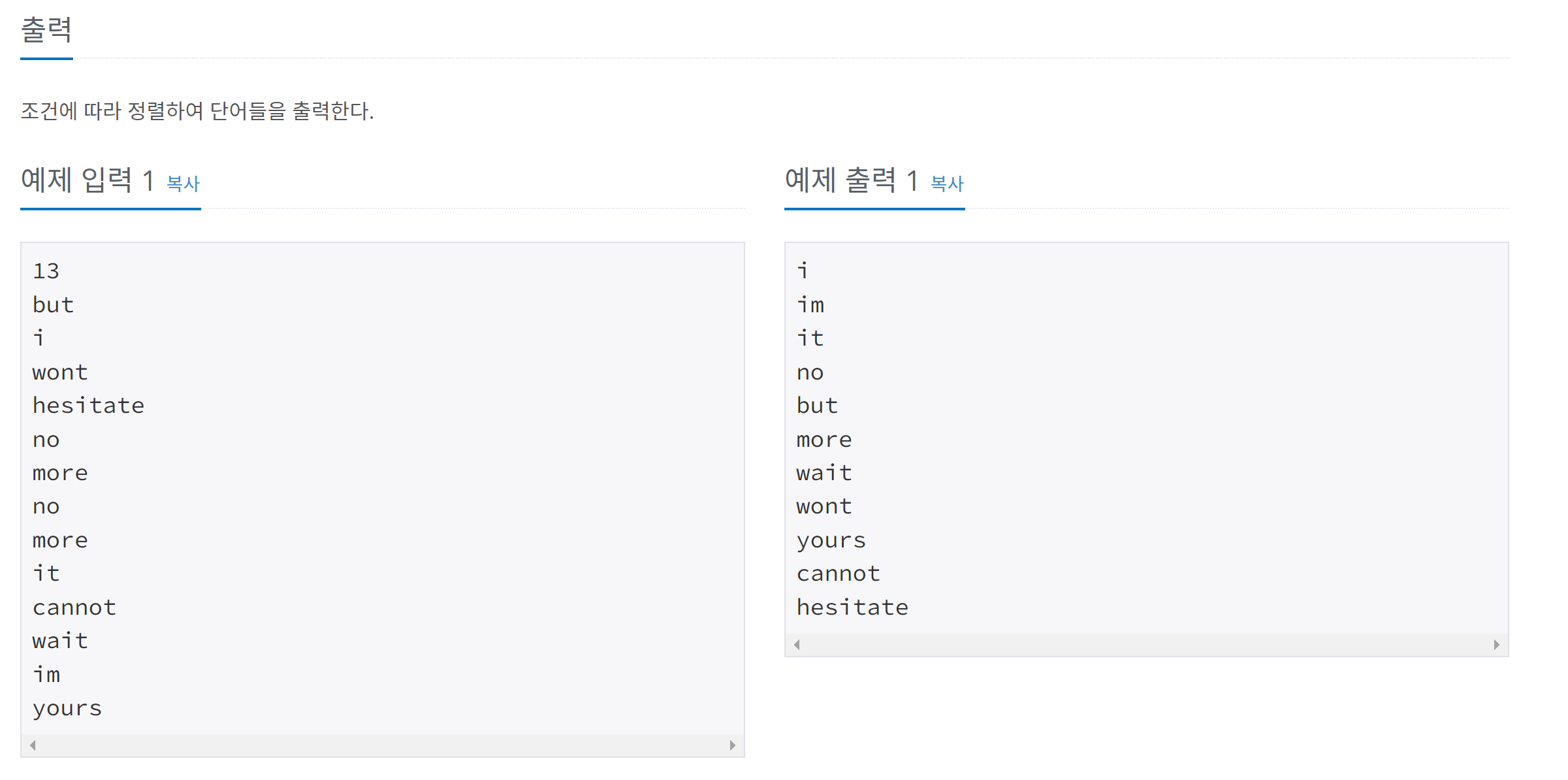Click the 예제 출력 1 heading
The width and height of the screenshot is (1568, 780).
(x=851, y=180)
